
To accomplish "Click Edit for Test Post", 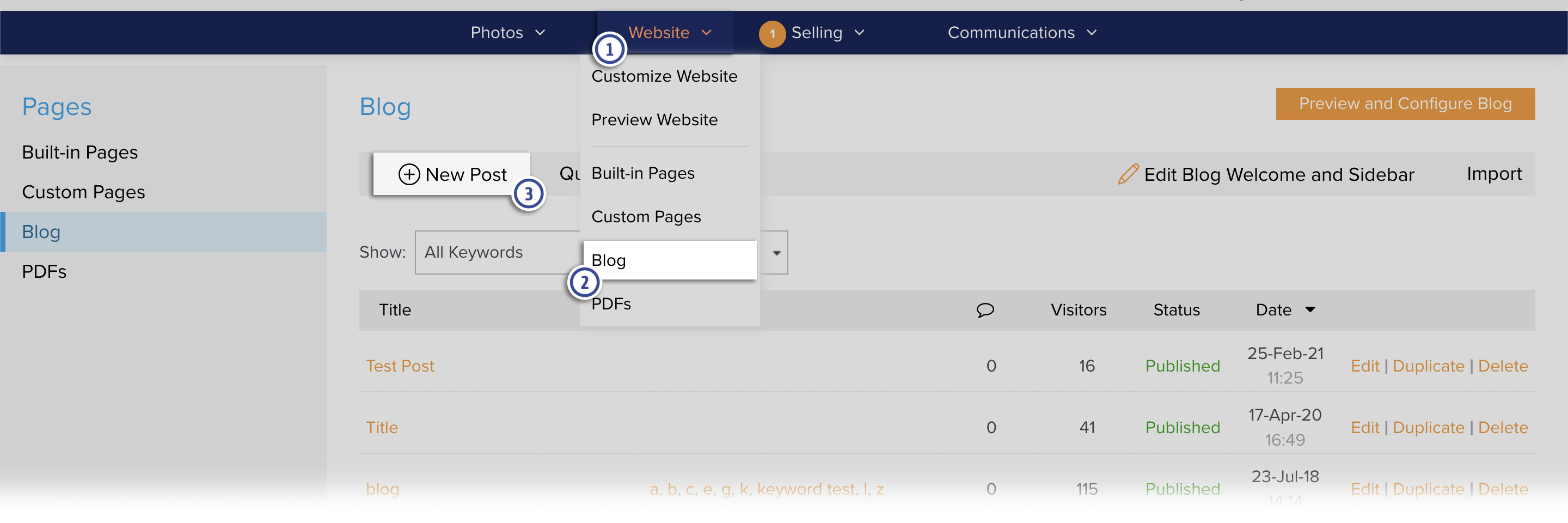I will (1365, 366).
